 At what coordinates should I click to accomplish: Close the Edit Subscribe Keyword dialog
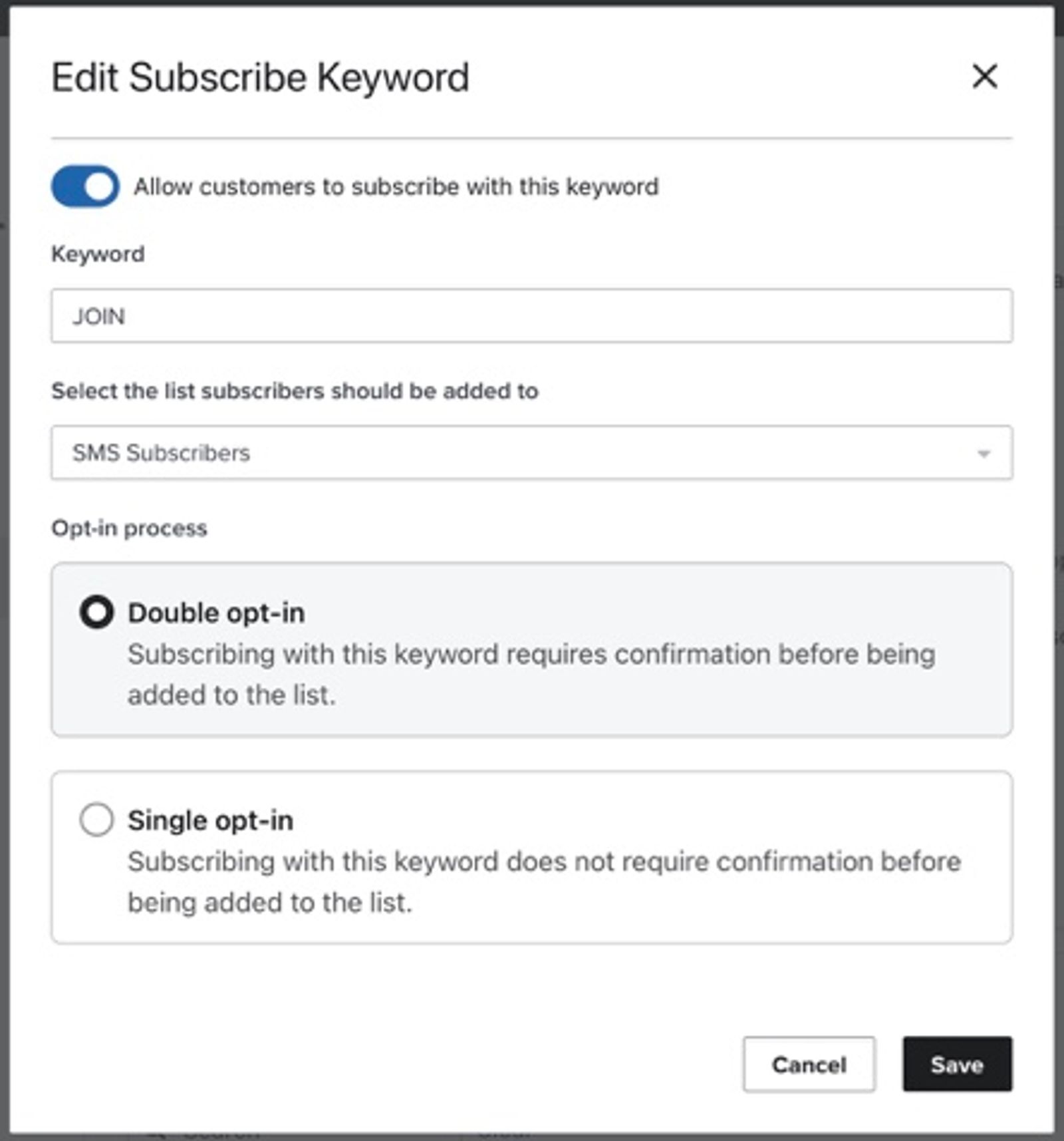point(984,76)
